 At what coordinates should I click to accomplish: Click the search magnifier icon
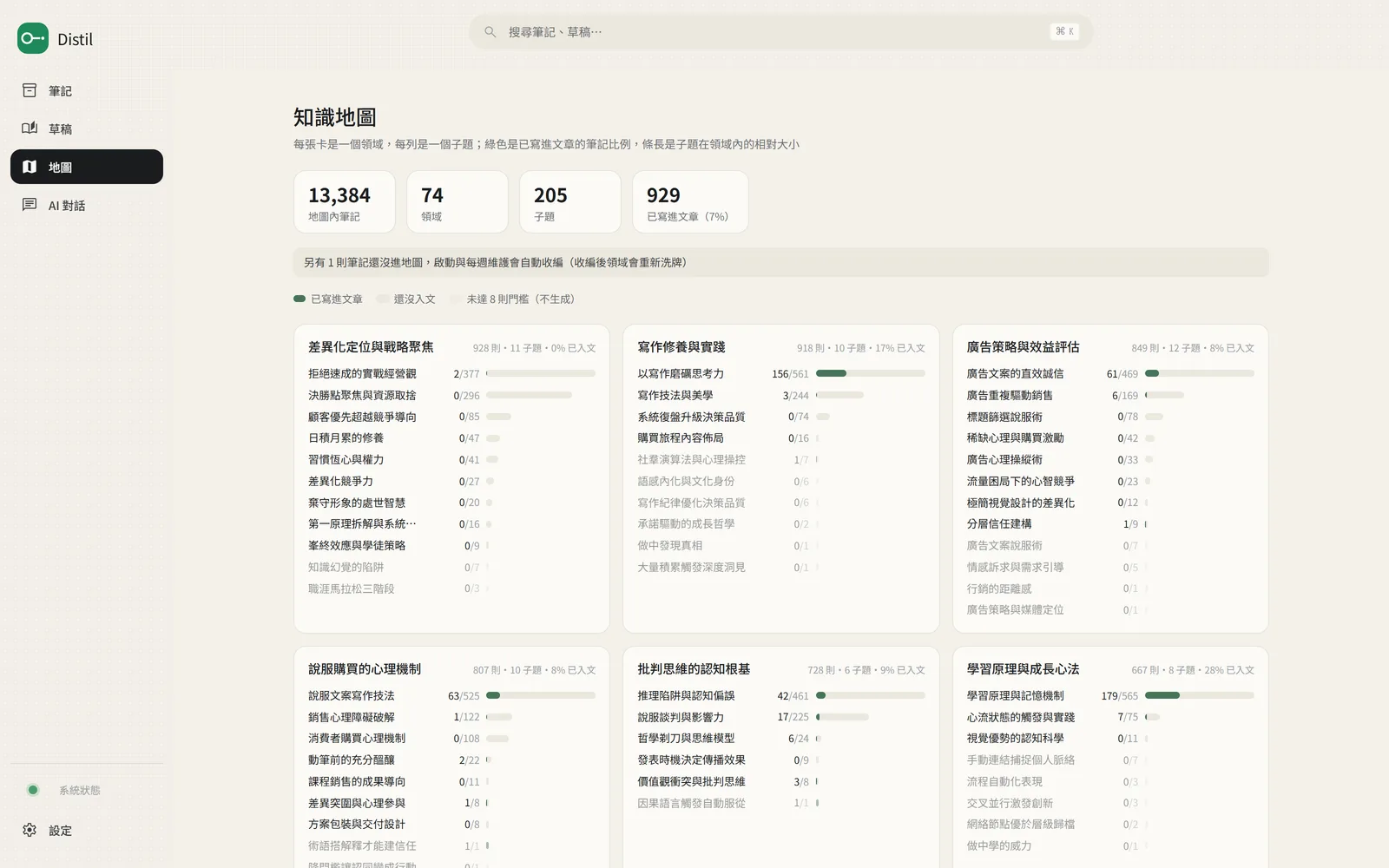490,32
